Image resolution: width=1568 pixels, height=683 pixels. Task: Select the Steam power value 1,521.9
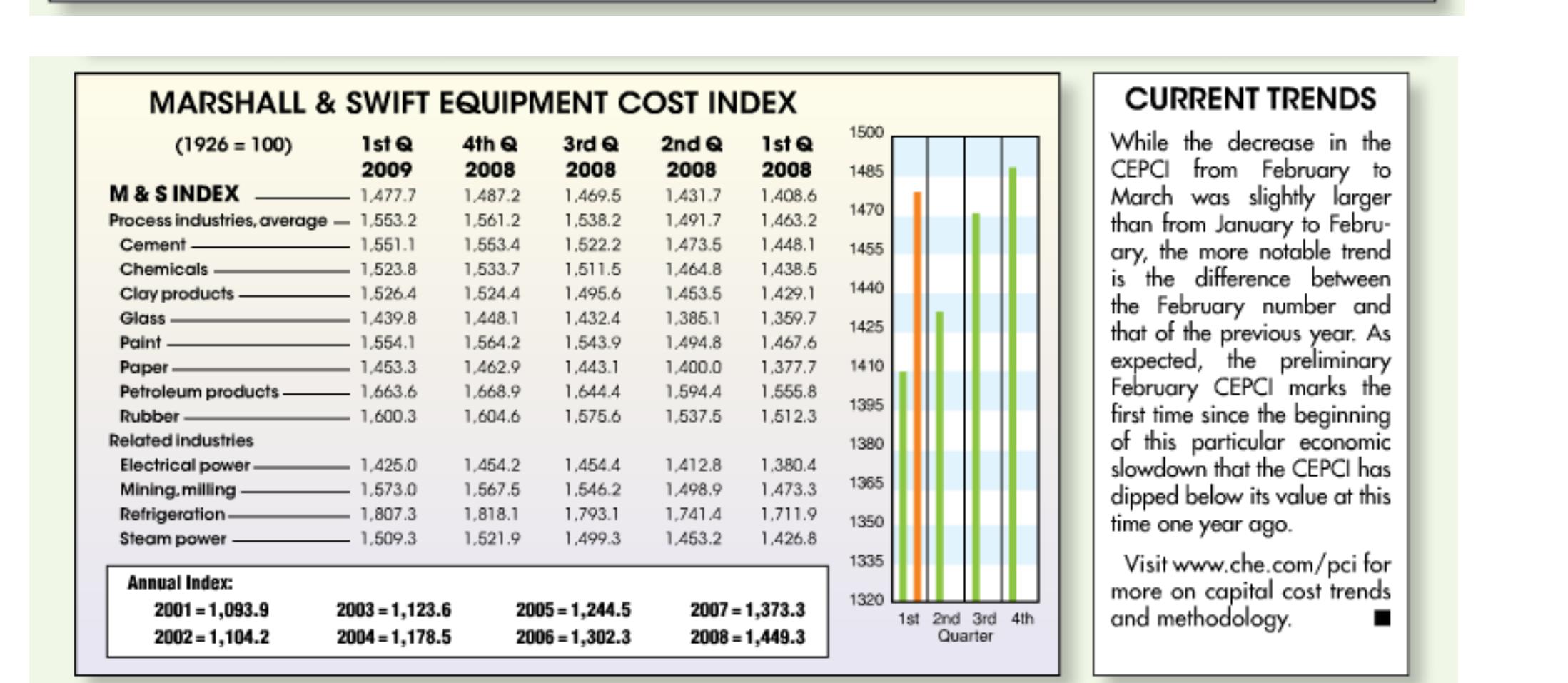(x=492, y=539)
